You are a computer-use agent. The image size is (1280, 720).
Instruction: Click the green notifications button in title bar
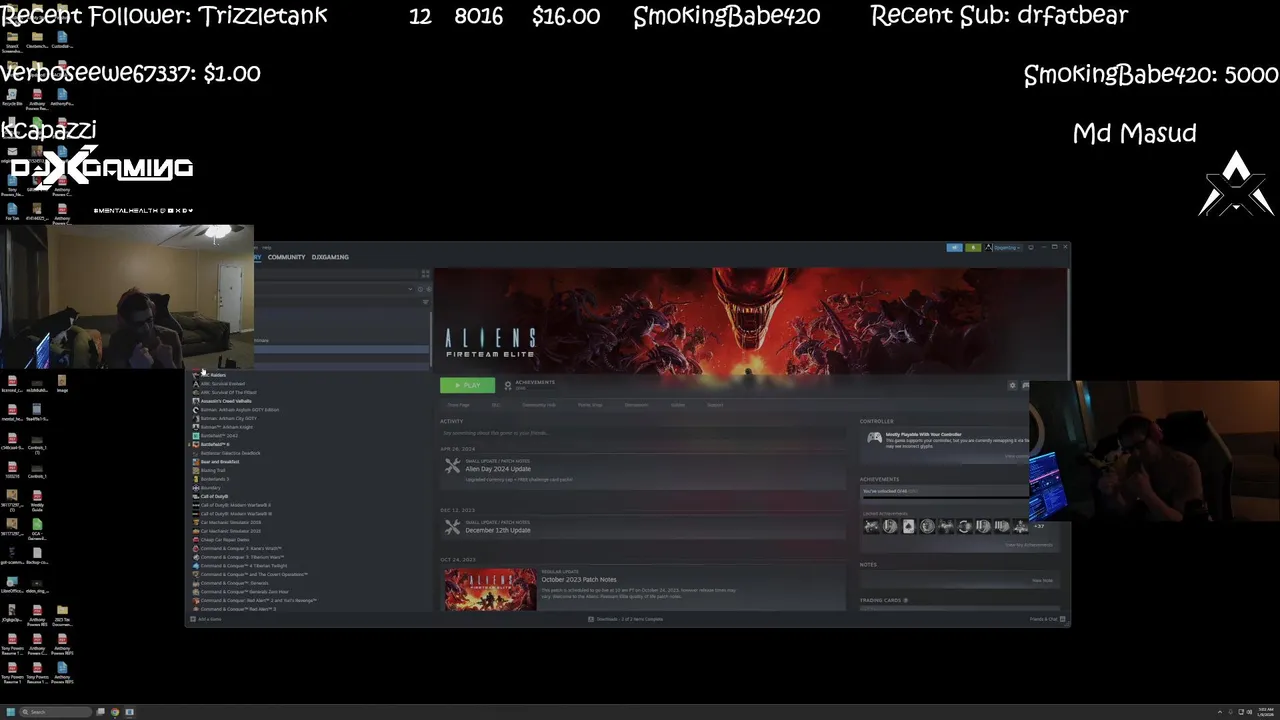click(972, 247)
